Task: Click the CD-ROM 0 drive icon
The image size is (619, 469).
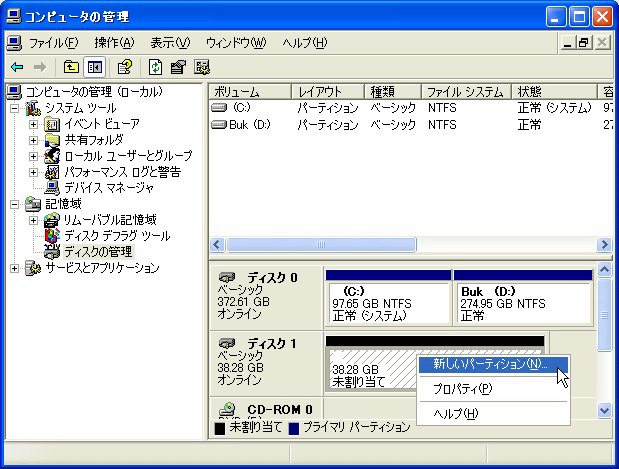Action: tap(227, 409)
